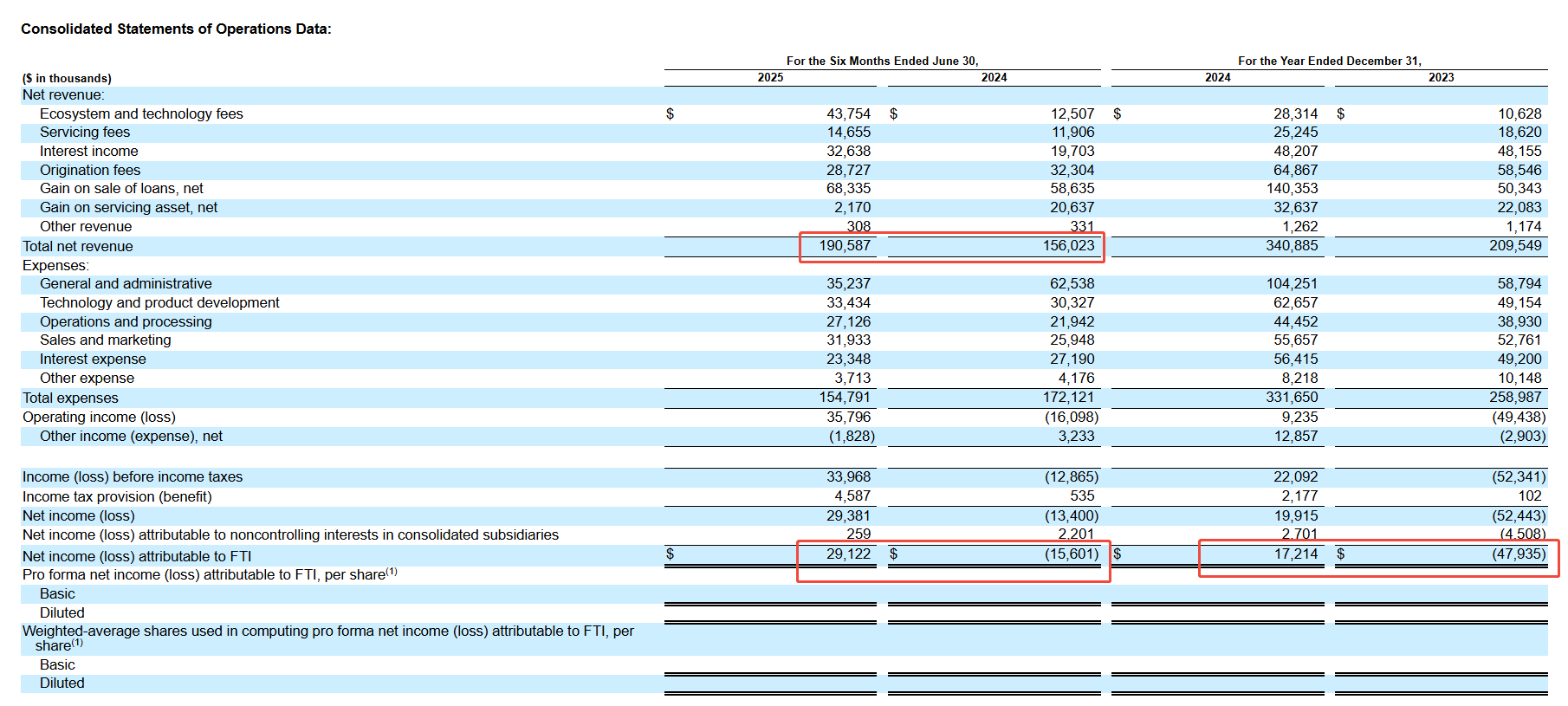The height and width of the screenshot is (706, 1568).
Task: Select the 156,023 total net revenue figure
Action: [x=1067, y=246]
